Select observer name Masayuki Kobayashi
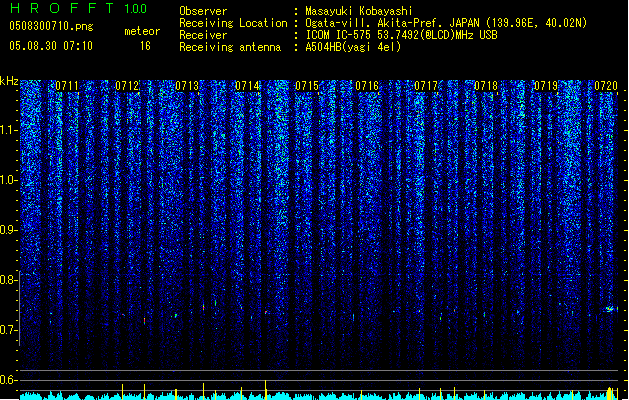 coord(359,11)
